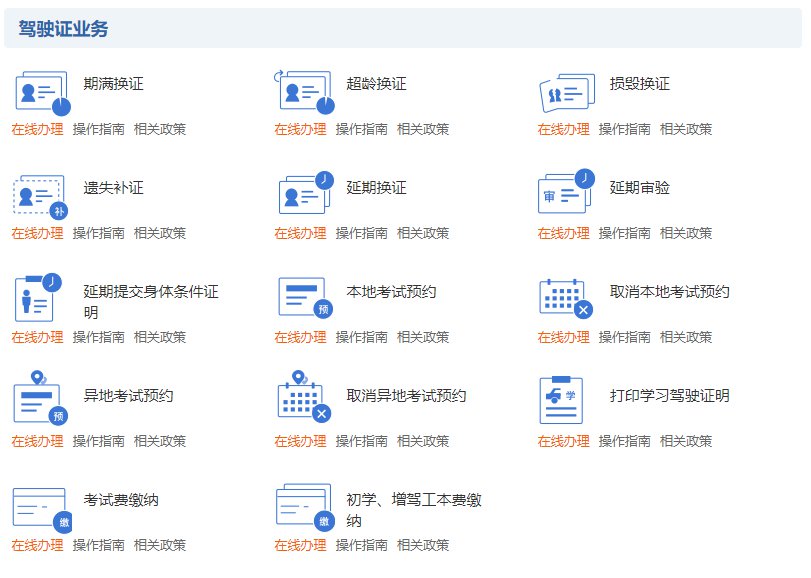Open 相关政策 under 损毁换证
The height and width of the screenshot is (578, 811).
pos(686,129)
